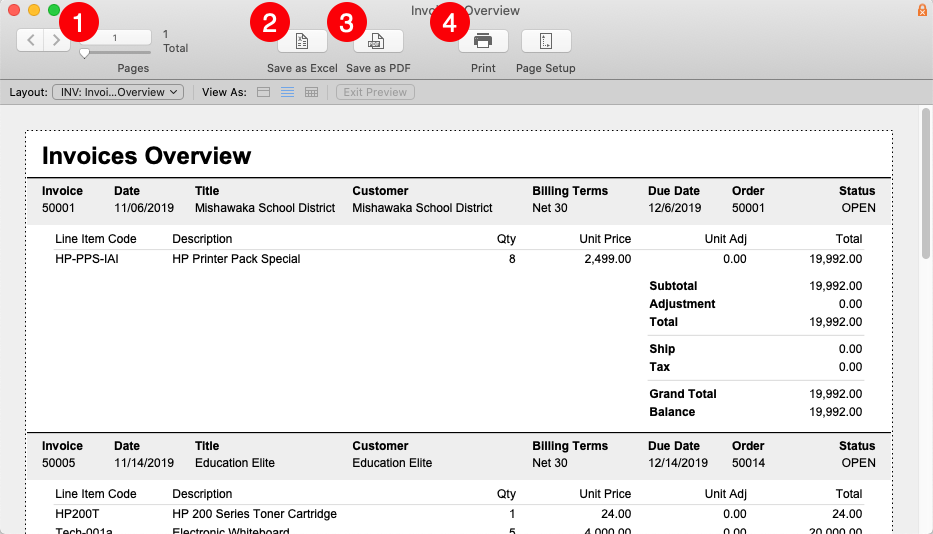Click the Exit Preview button
The image size is (933, 534).
click(375, 92)
